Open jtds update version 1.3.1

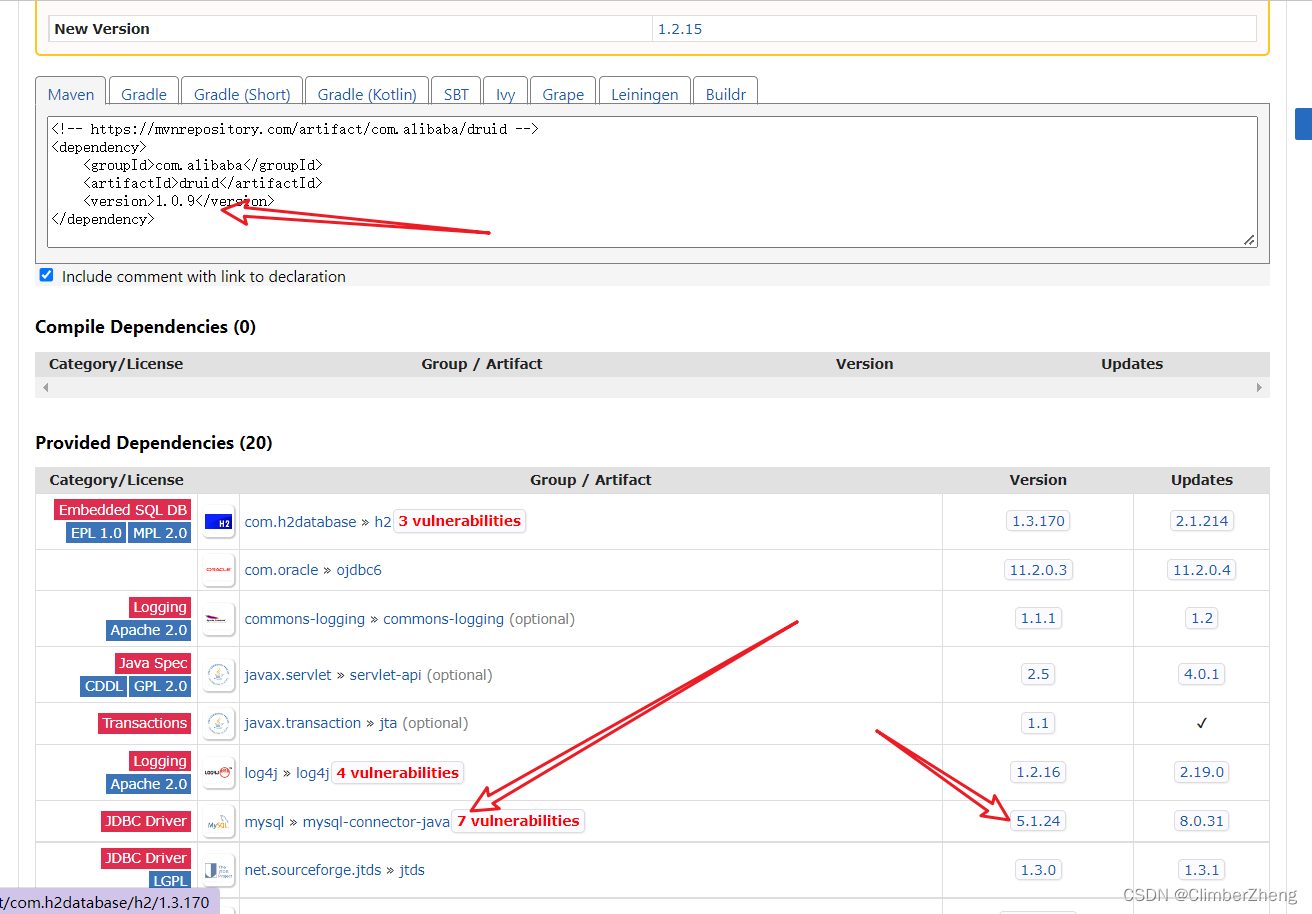[x=1202, y=870]
